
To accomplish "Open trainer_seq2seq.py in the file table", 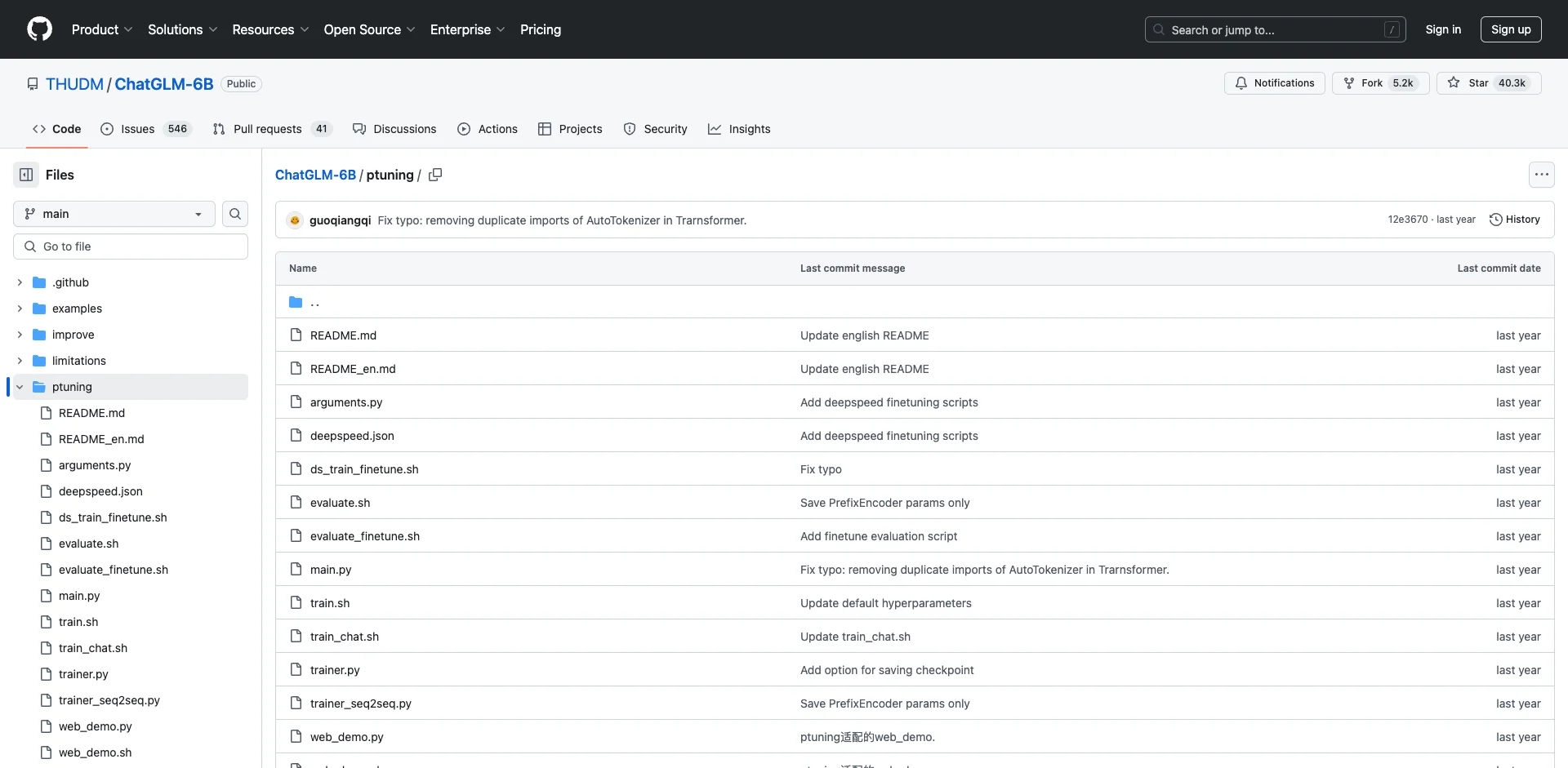I will click(x=361, y=704).
